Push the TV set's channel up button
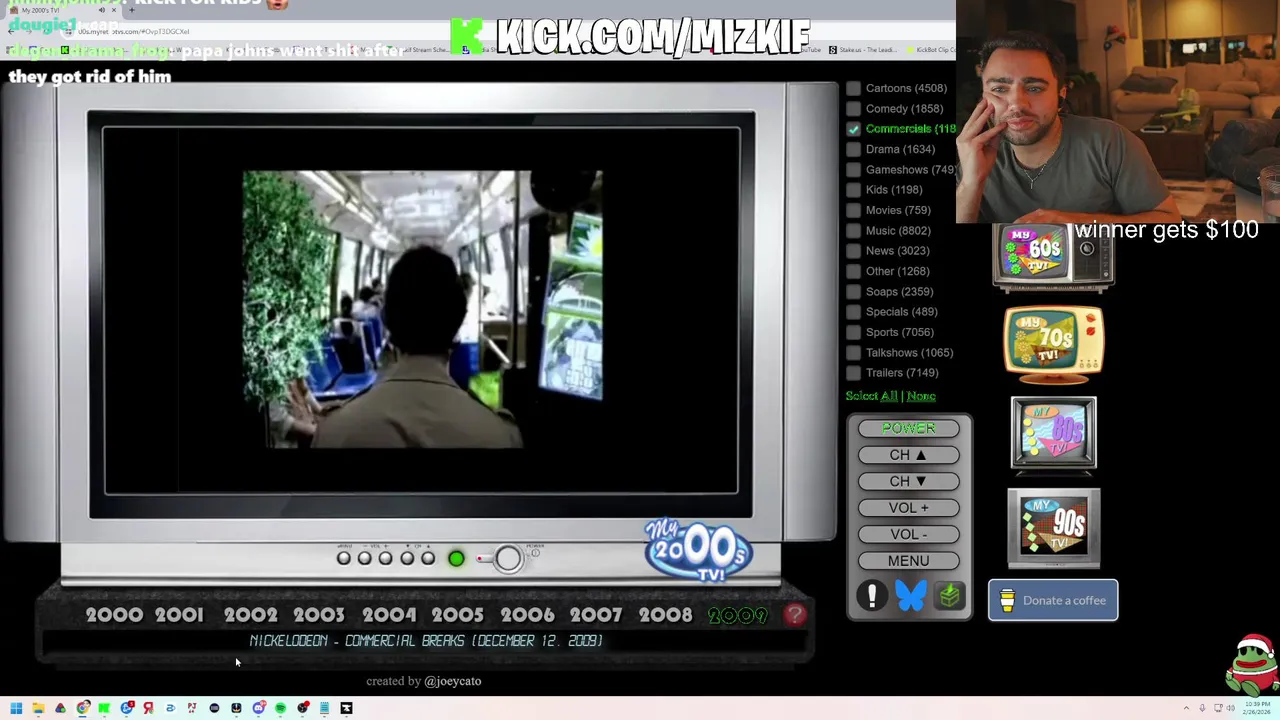The height and width of the screenshot is (720, 1280). click(428, 558)
